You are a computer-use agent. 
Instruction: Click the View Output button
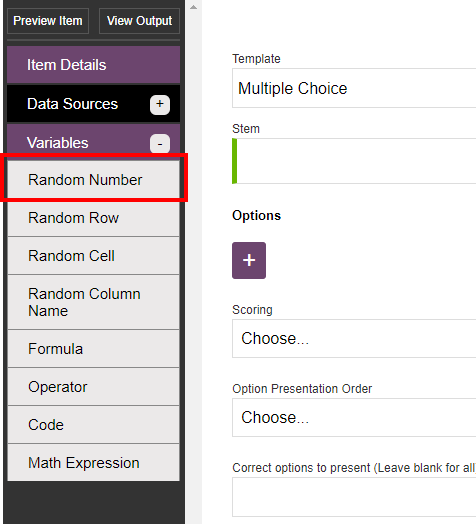(x=139, y=21)
